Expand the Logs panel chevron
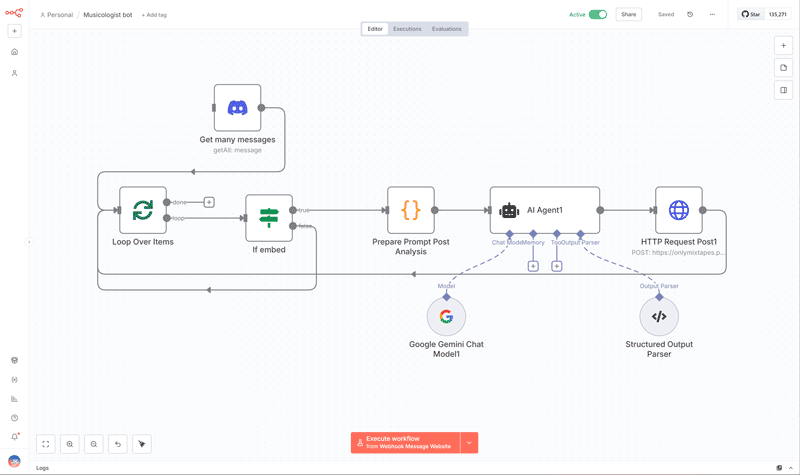Viewport: 800px width, 475px height. coord(790,468)
